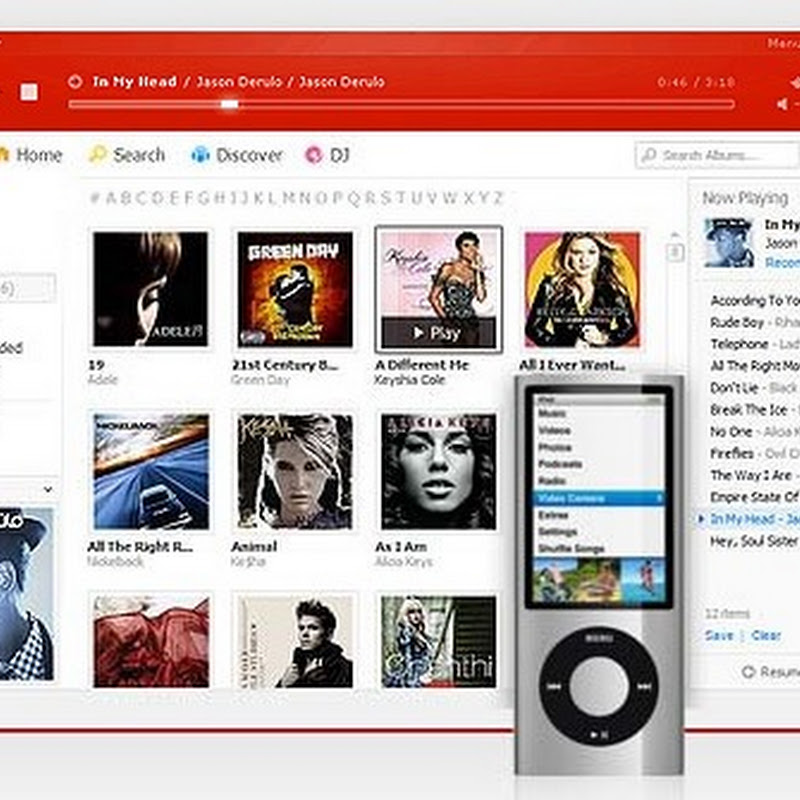This screenshot has height=800, width=800.
Task: Click the iPod play/pause button
Action: (598, 735)
